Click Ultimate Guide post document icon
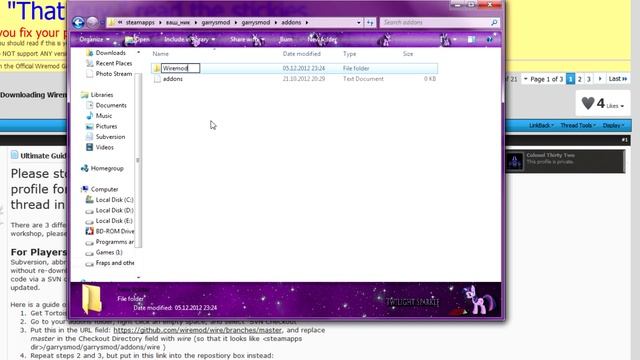 15,155
